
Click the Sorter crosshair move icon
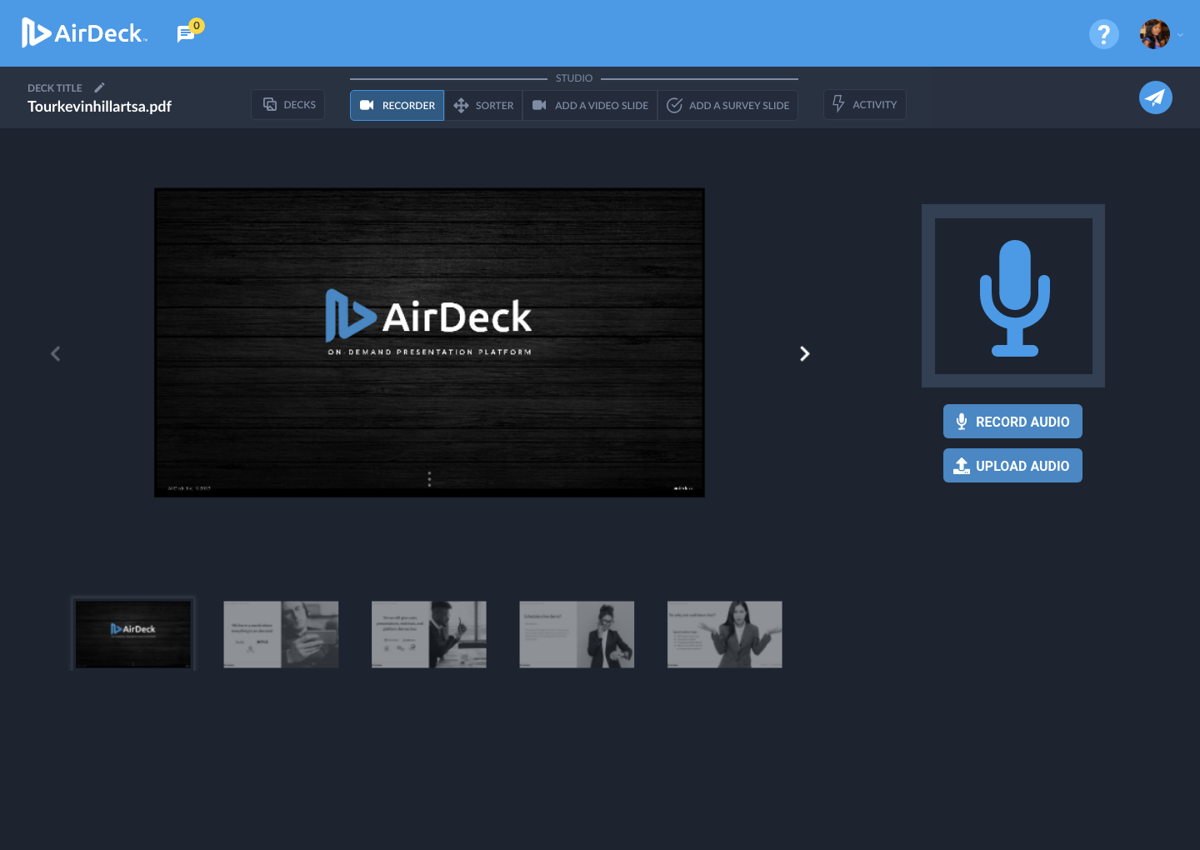(459, 104)
